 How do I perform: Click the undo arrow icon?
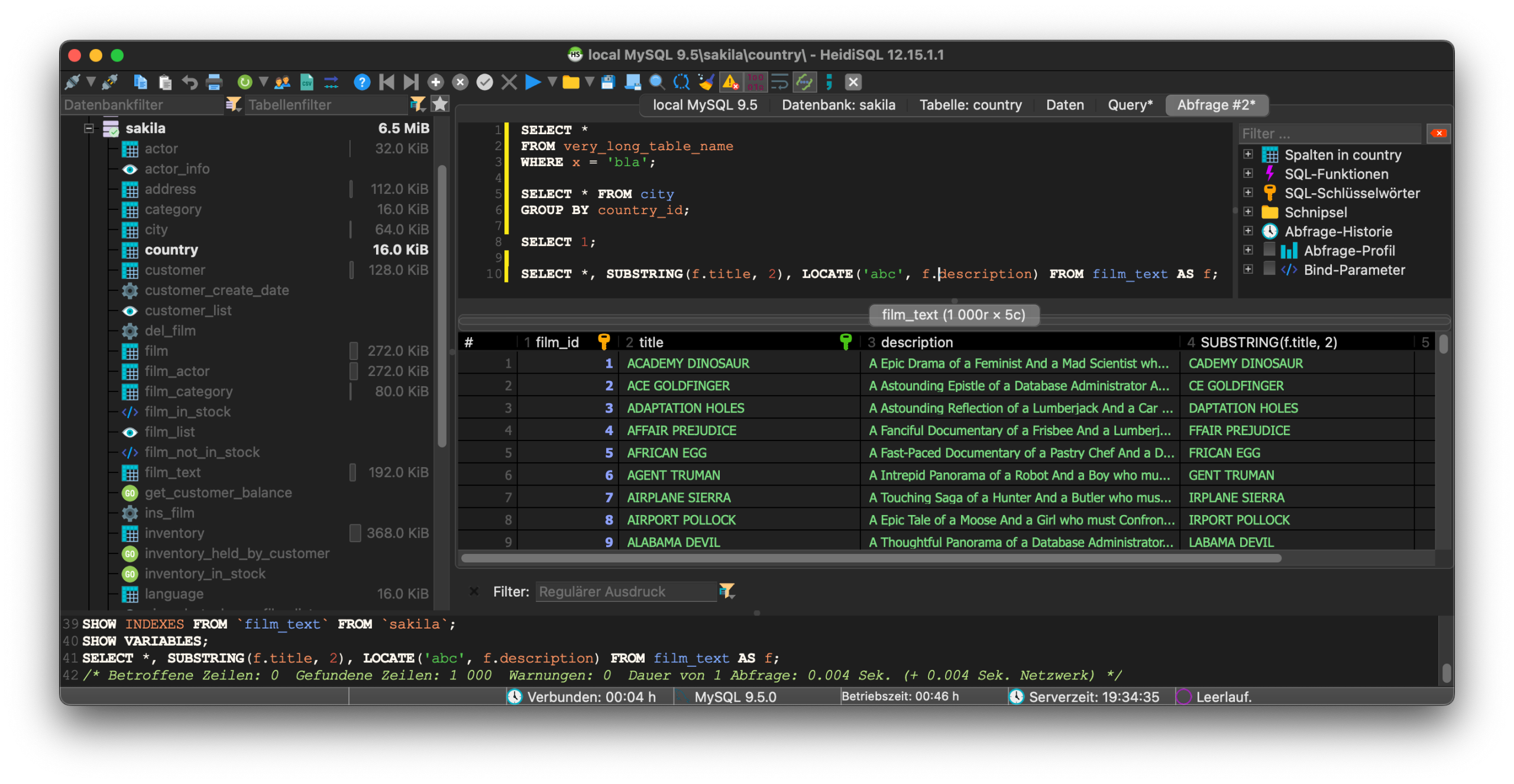point(189,82)
